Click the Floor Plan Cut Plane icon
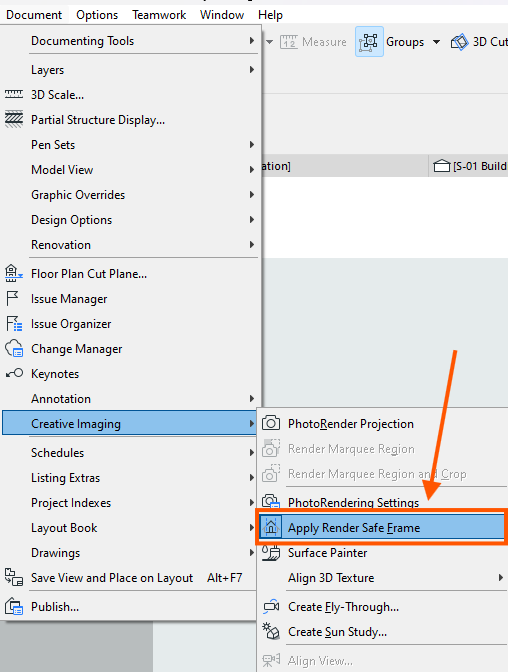This screenshot has height=672, width=508. 13,273
